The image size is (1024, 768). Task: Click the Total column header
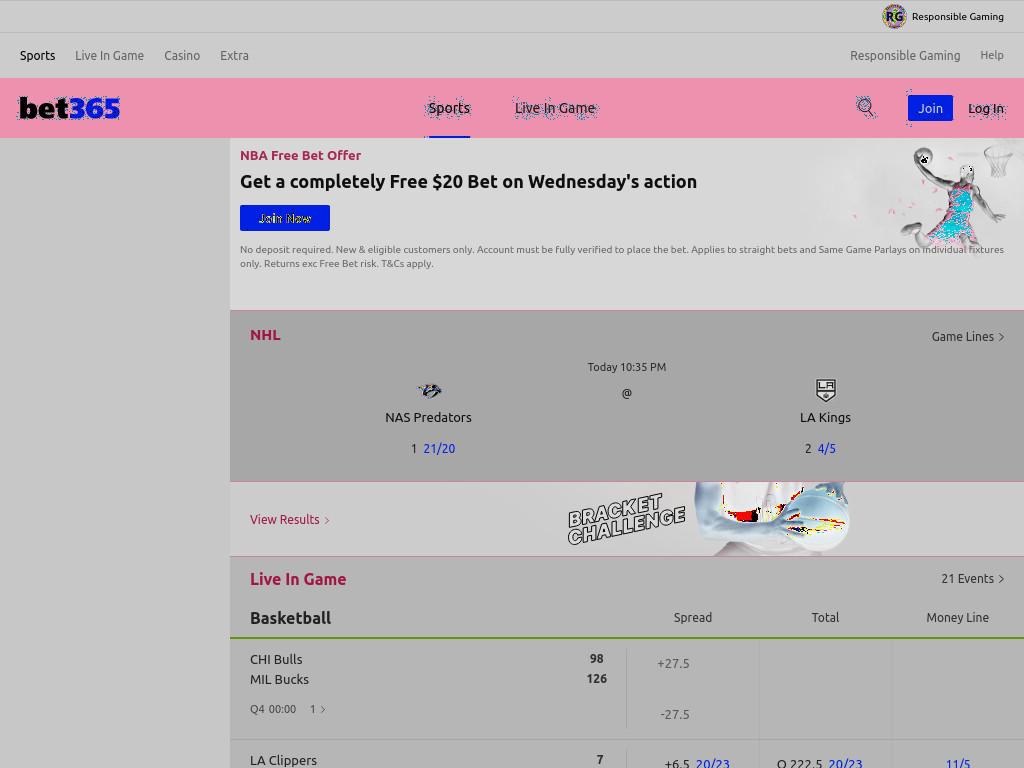click(x=825, y=617)
